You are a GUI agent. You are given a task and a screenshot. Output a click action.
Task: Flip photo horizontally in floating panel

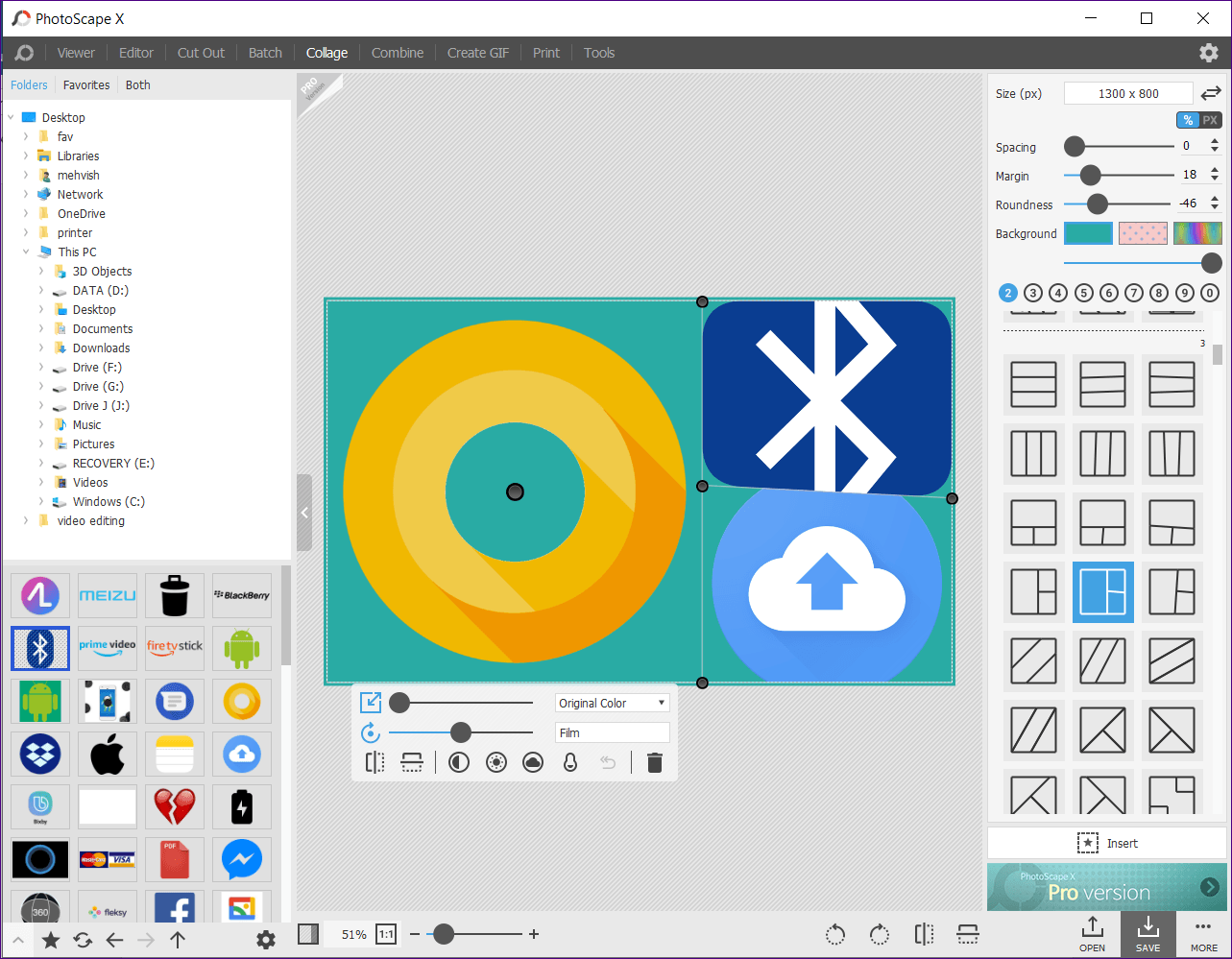(x=375, y=763)
